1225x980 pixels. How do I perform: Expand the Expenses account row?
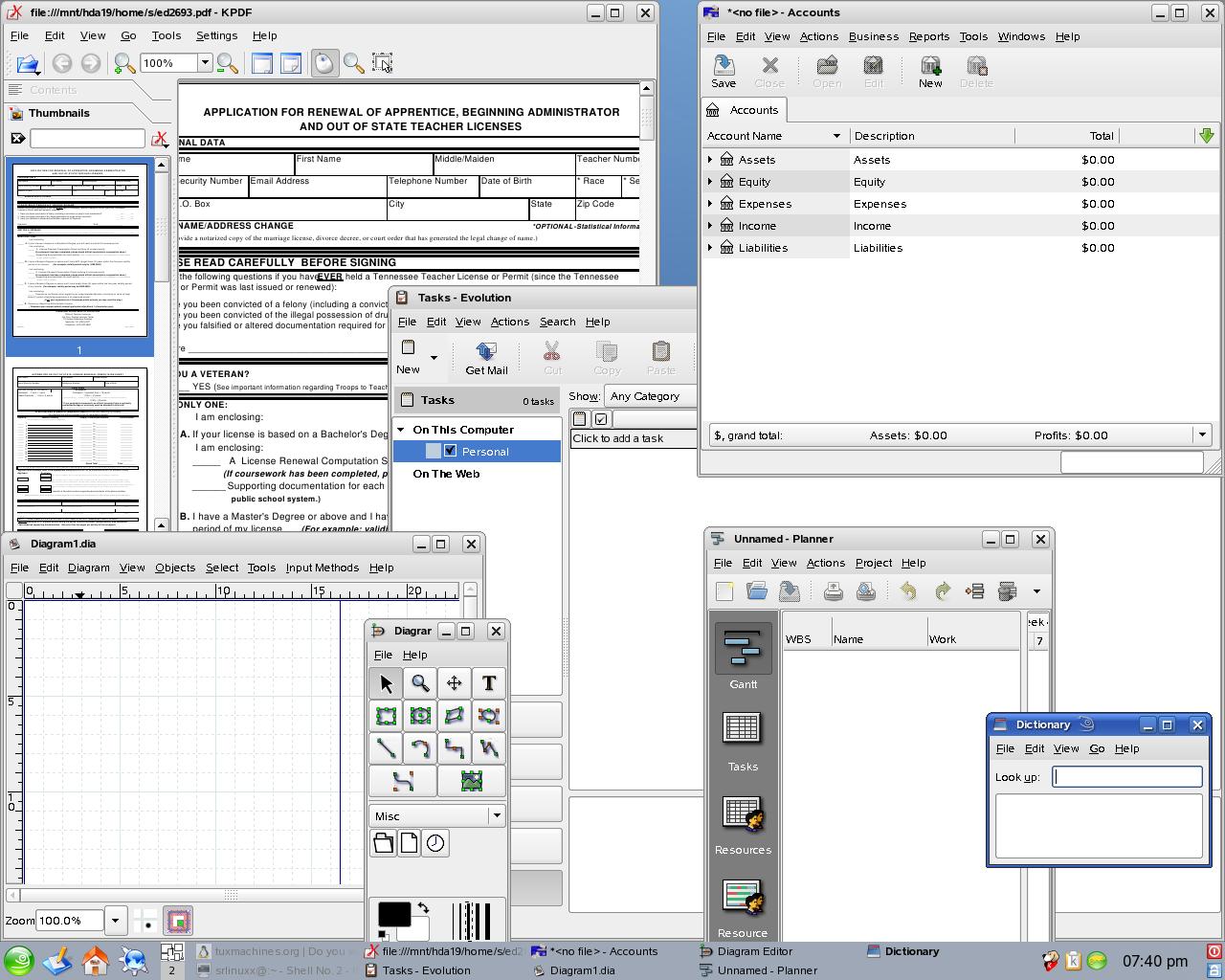point(710,204)
